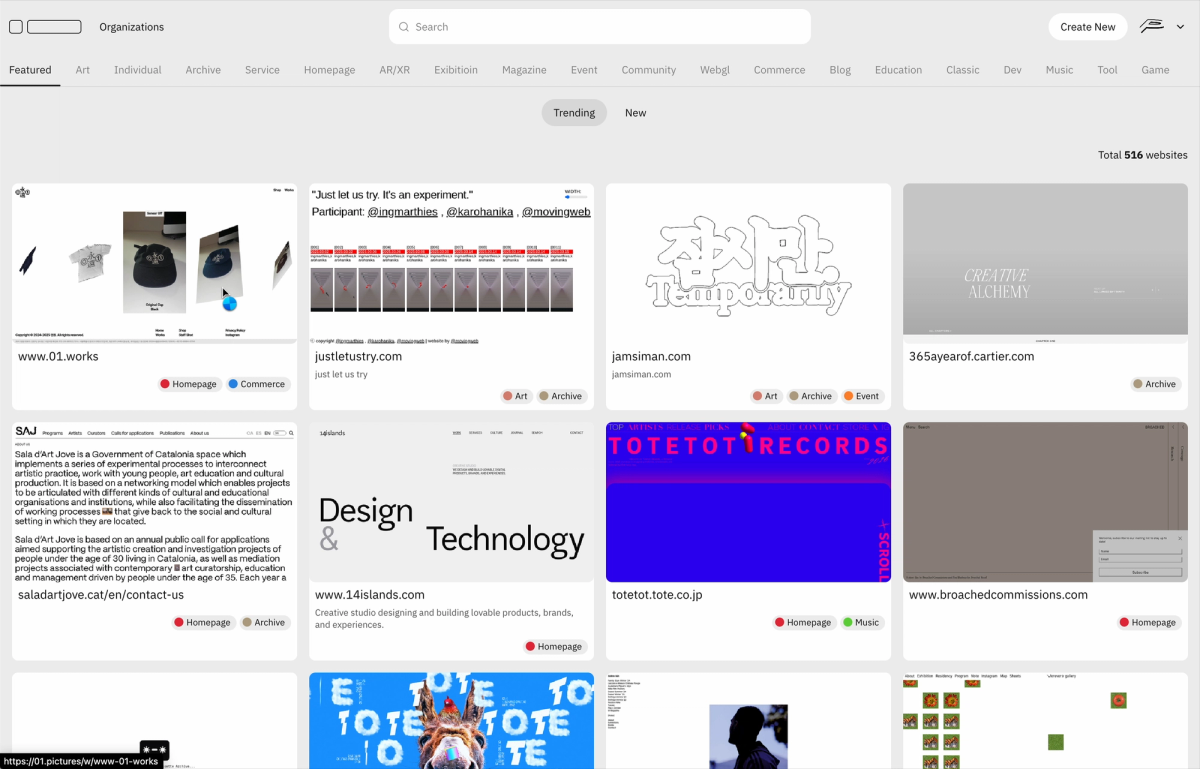1200x769 pixels.
Task: Click Event tag on jamsiman.com card
Action: click(x=862, y=396)
